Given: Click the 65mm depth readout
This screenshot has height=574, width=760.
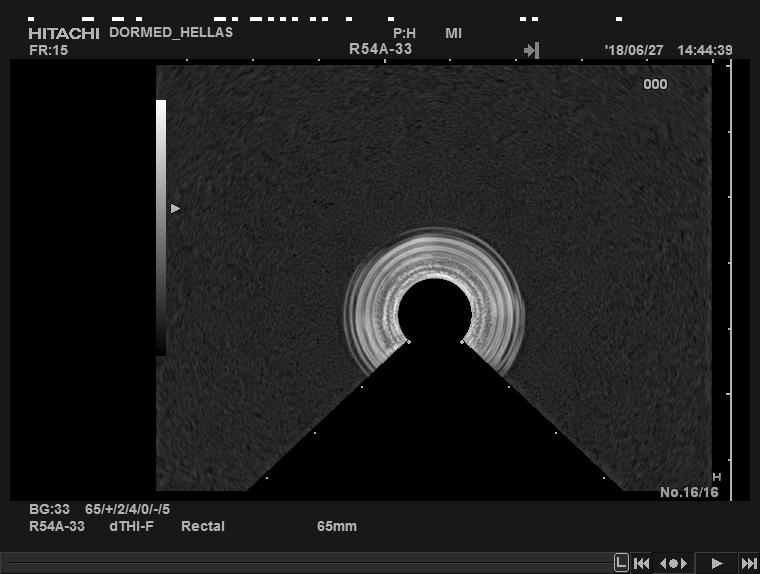Looking at the screenshot, I should click(x=337, y=526).
